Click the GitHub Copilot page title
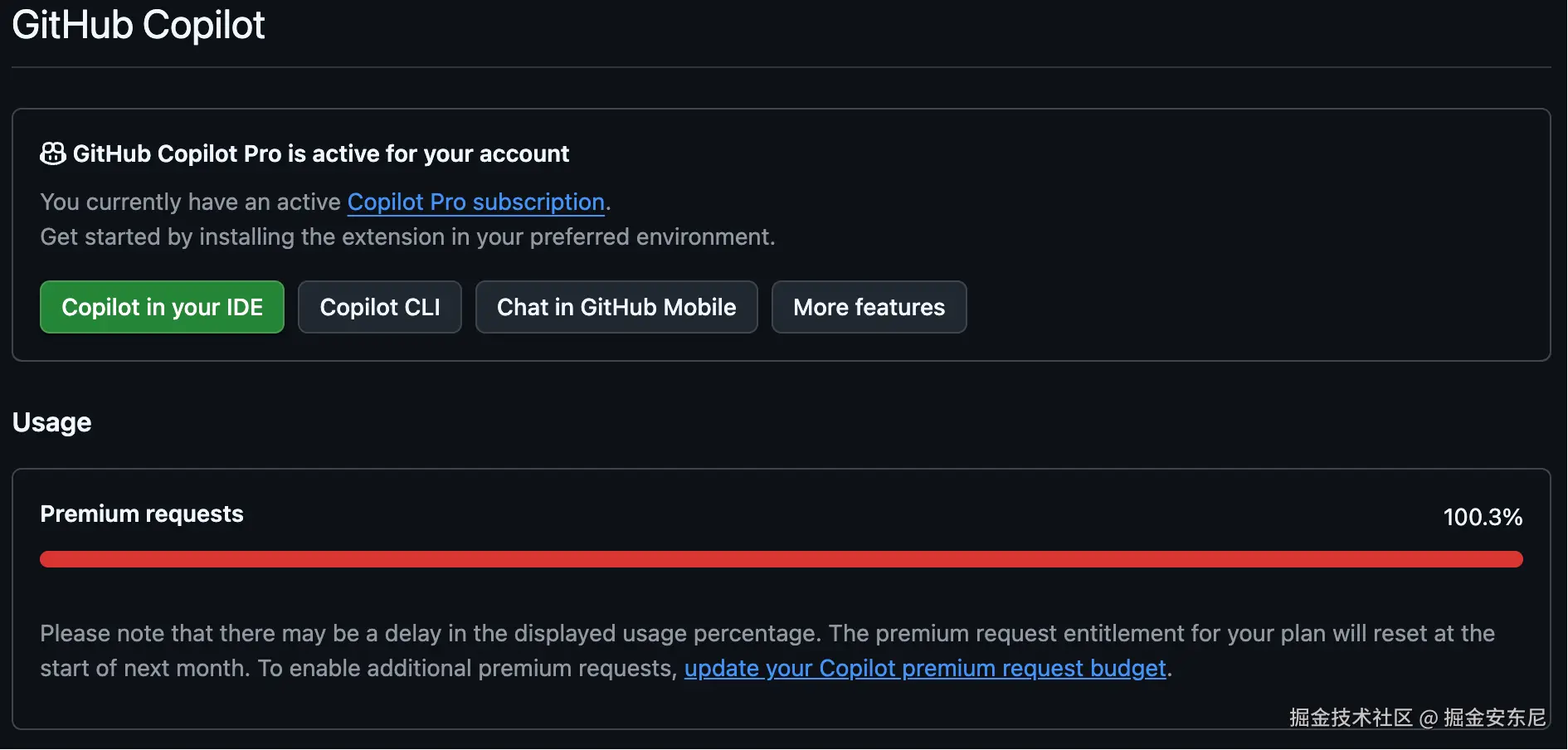This screenshot has width=1568, height=750. pos(139,25)
